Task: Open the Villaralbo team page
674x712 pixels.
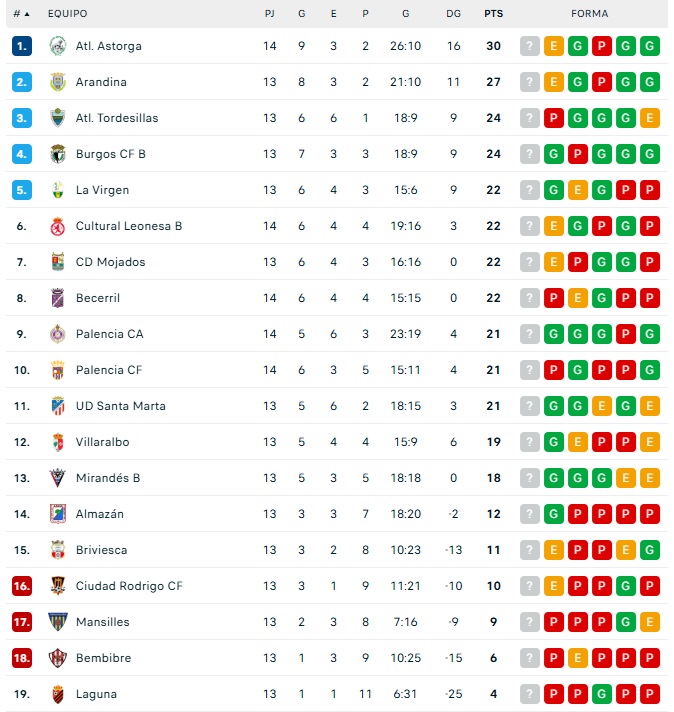Action: point(102,442)
